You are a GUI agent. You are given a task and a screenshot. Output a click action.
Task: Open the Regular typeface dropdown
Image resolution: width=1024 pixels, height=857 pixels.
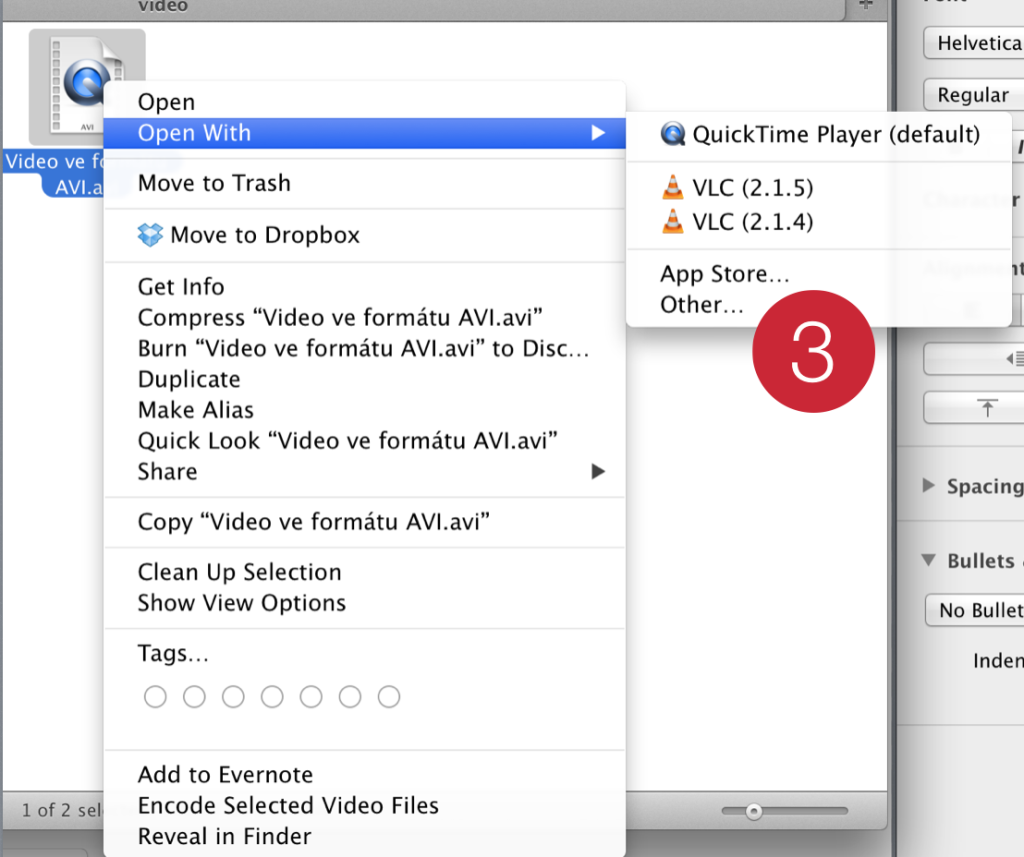[974, 95]
